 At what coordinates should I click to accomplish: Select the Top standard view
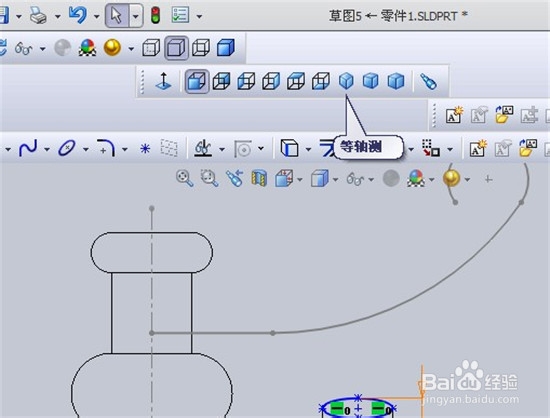click(296, 81)
